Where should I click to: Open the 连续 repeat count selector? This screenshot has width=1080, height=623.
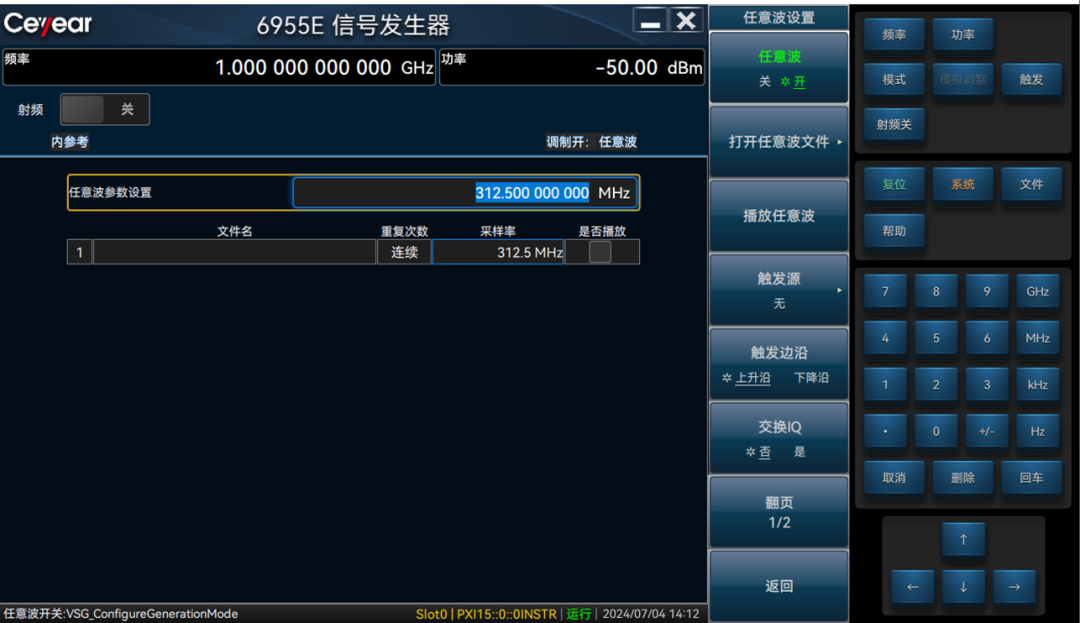click(x=404, y=252)
